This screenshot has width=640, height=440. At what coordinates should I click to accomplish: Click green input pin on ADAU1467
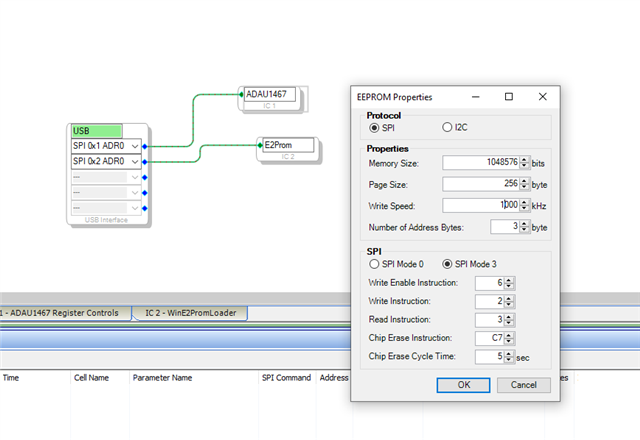pos(241,94)
